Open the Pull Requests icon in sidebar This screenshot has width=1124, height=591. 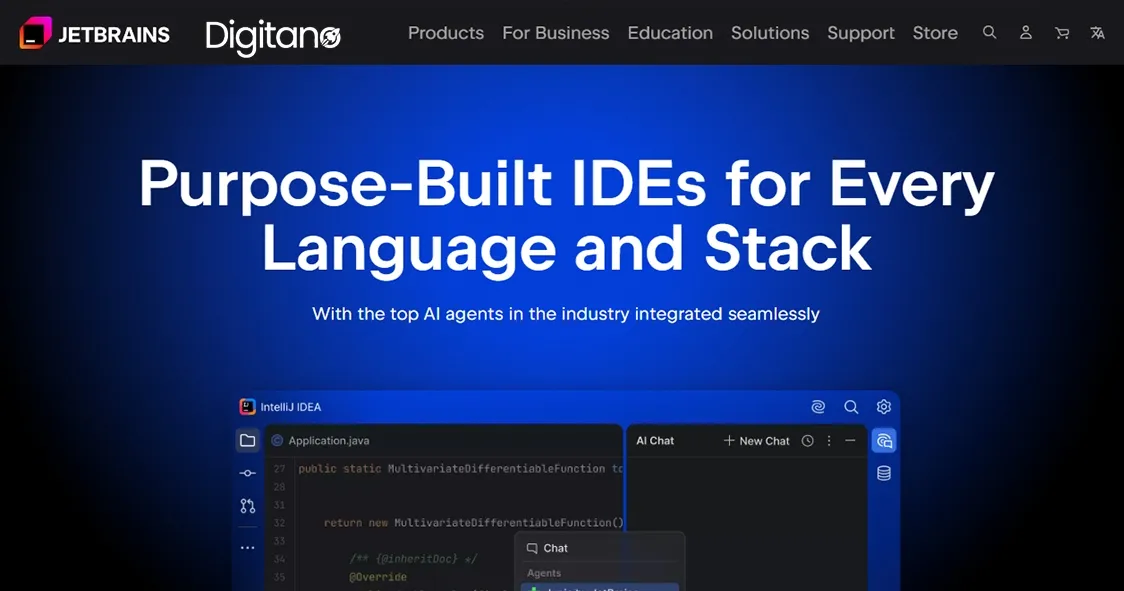[247, 506]
